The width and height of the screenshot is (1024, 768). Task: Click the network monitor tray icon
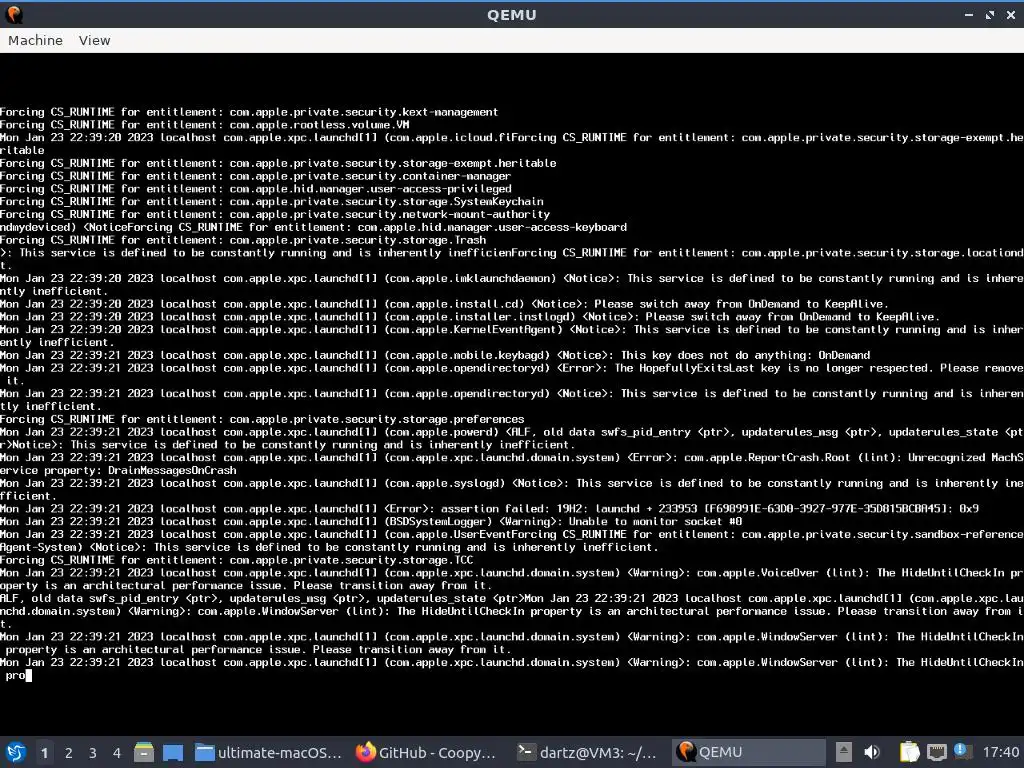937,752
